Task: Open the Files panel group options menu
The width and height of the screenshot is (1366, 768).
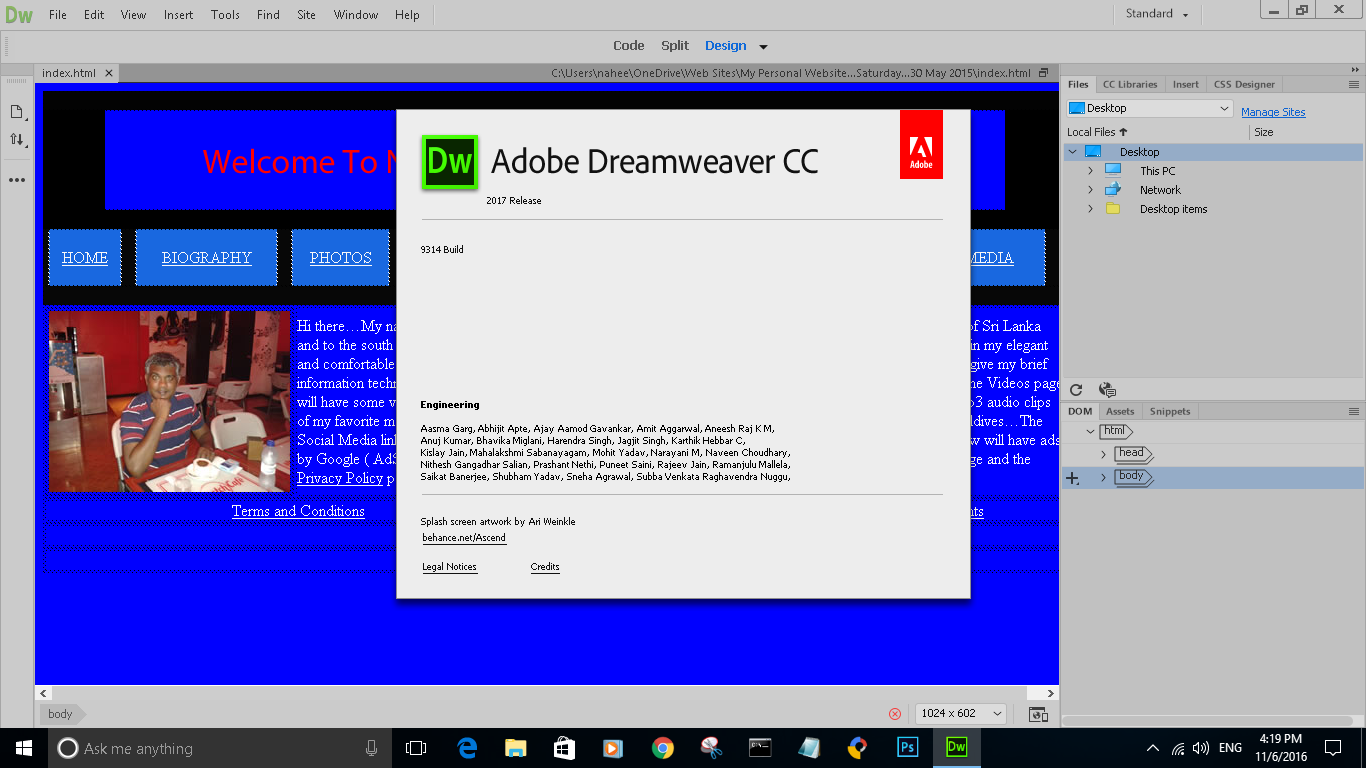Action: pyautogui.click(x=1354, y=84)
